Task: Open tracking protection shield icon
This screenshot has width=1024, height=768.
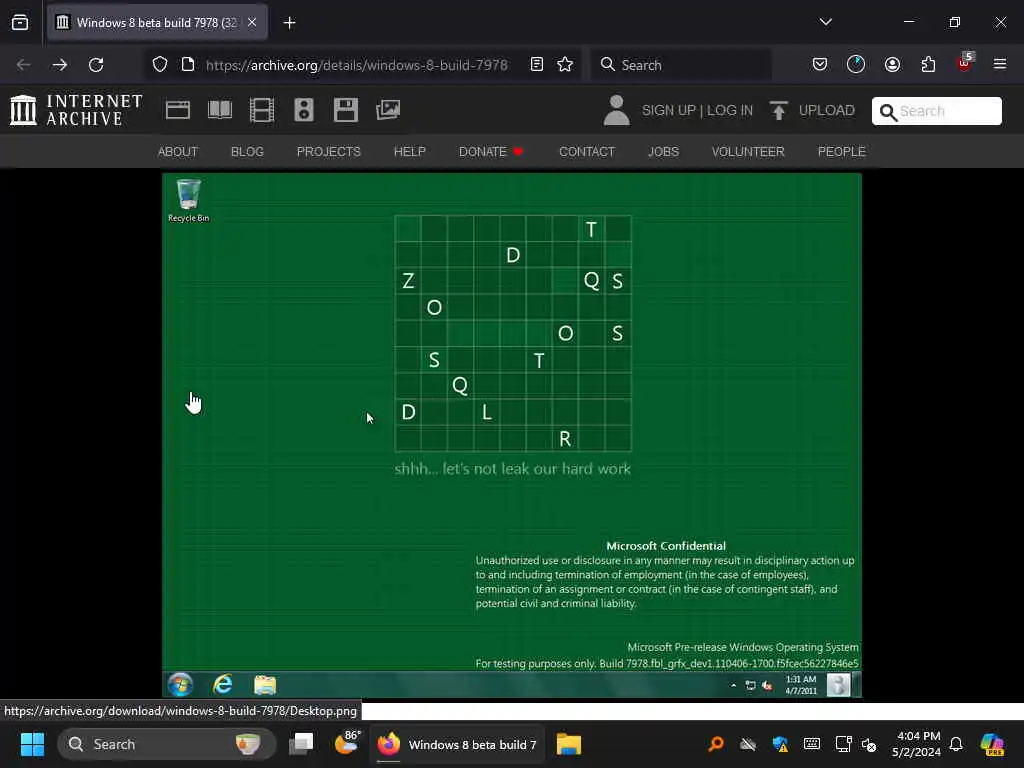Action: pos(160,65)
